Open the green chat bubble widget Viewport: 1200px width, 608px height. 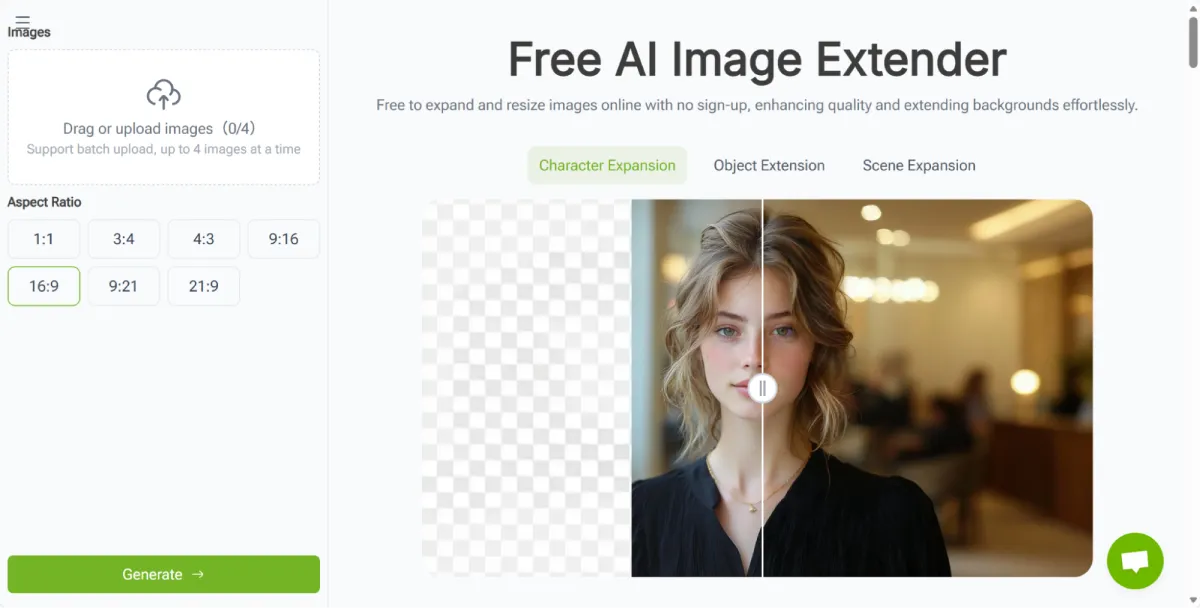pyautogui.click(x=1135, y=560)
